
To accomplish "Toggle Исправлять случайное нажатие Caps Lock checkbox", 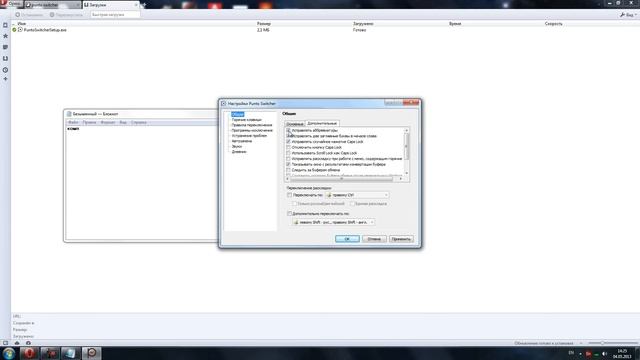I will (289, 142).
